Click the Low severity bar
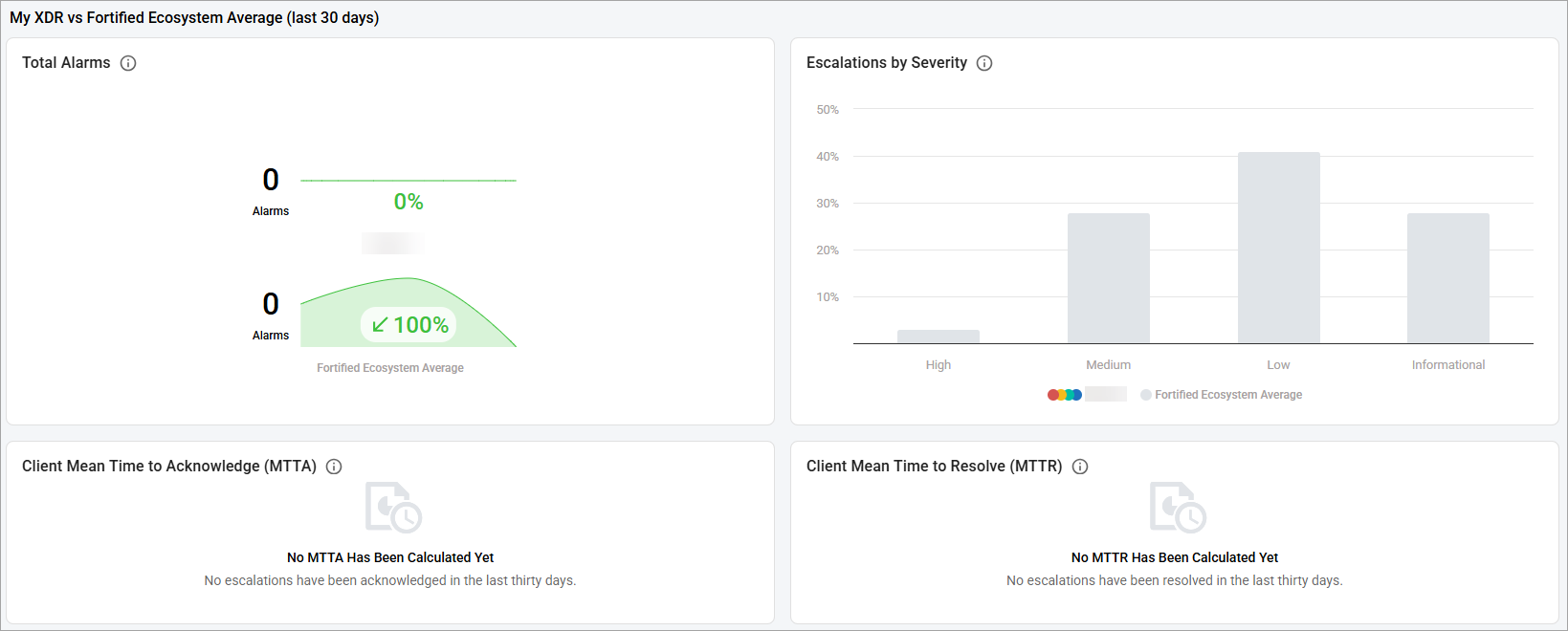This screenshot has height=631, width=1568. pyautogui.click(x=1278, y=248)
